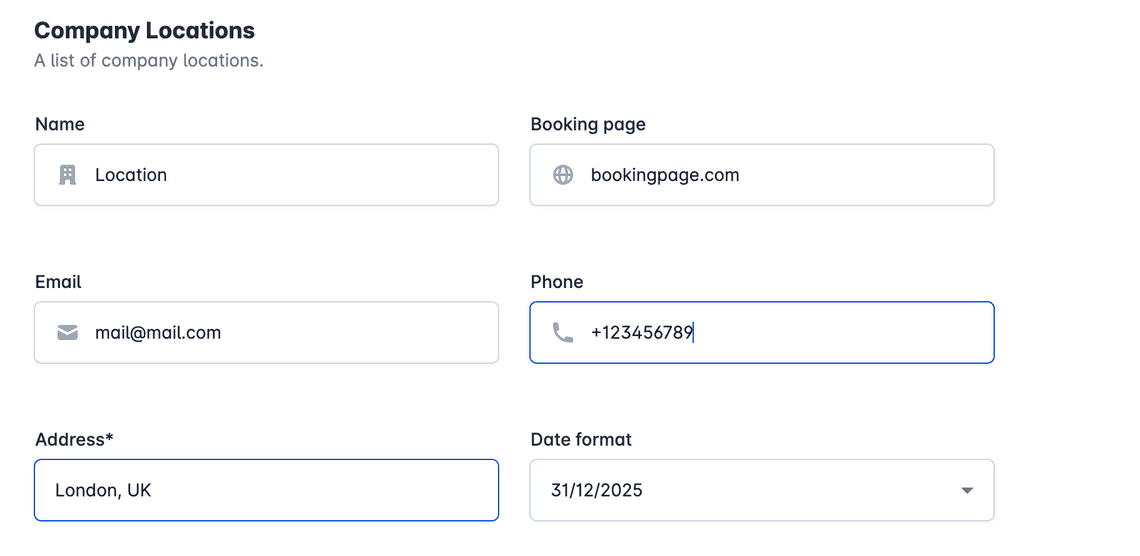The width and height of the screenshot is (1140, 556).
Task: Click the Booking page label
Action: (588, 125)
